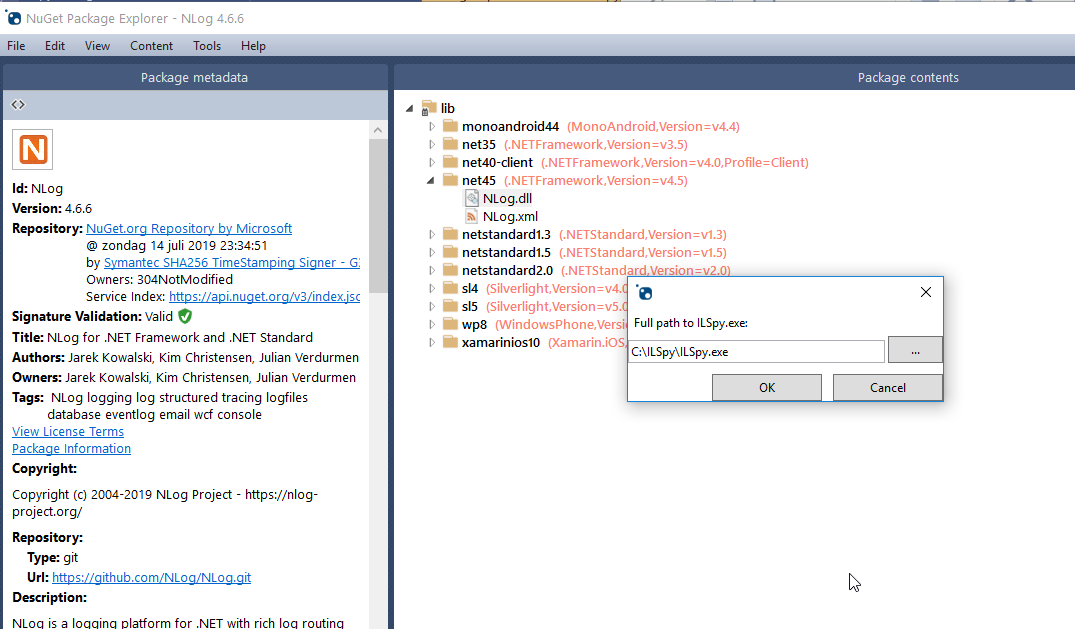This screenshot has width=1075, height=629.
Task: Toggle the metadata source view icon
Action: (x=18, y=104)
